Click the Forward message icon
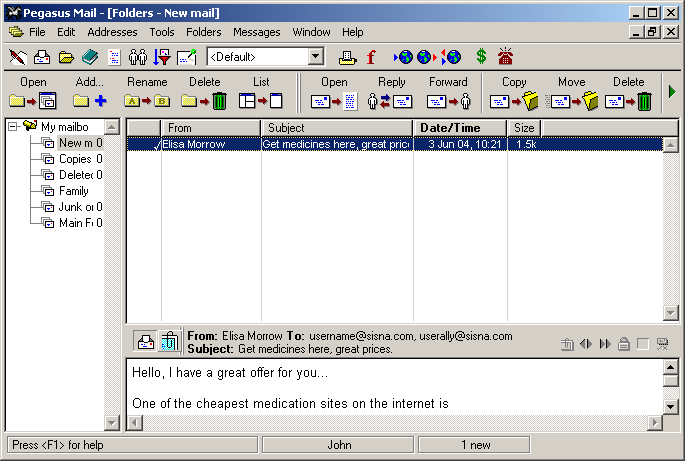The width and height of the screenshot is (685, 461). click(x=448, y=101)
